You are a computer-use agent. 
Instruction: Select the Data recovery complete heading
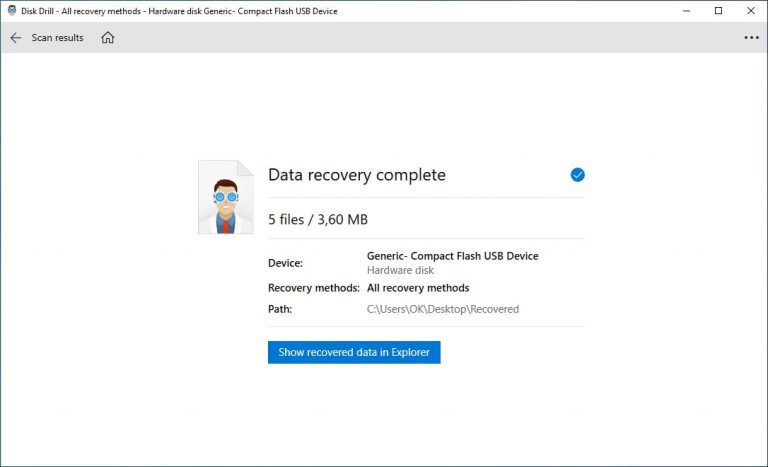[357, 175]
